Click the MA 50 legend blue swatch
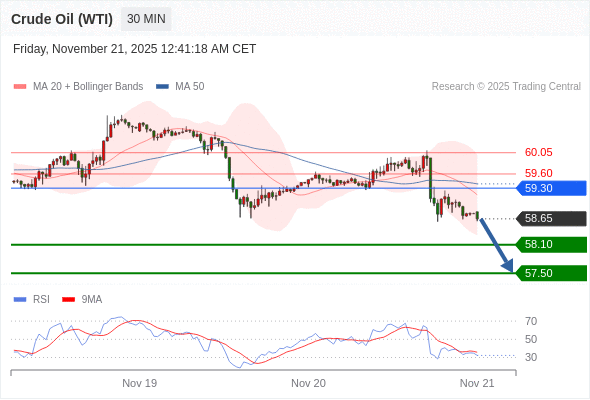The image size is (590, 400). (162, 87)
